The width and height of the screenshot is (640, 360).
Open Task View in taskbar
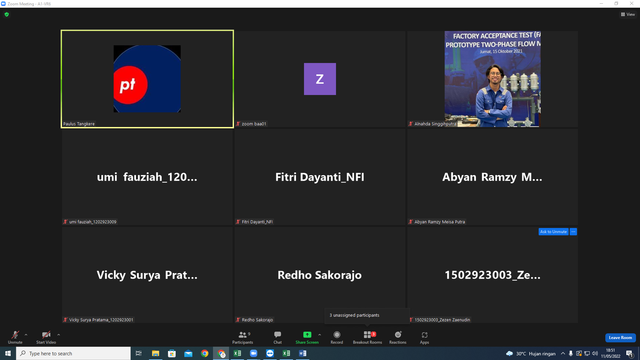tap(139, 353)
